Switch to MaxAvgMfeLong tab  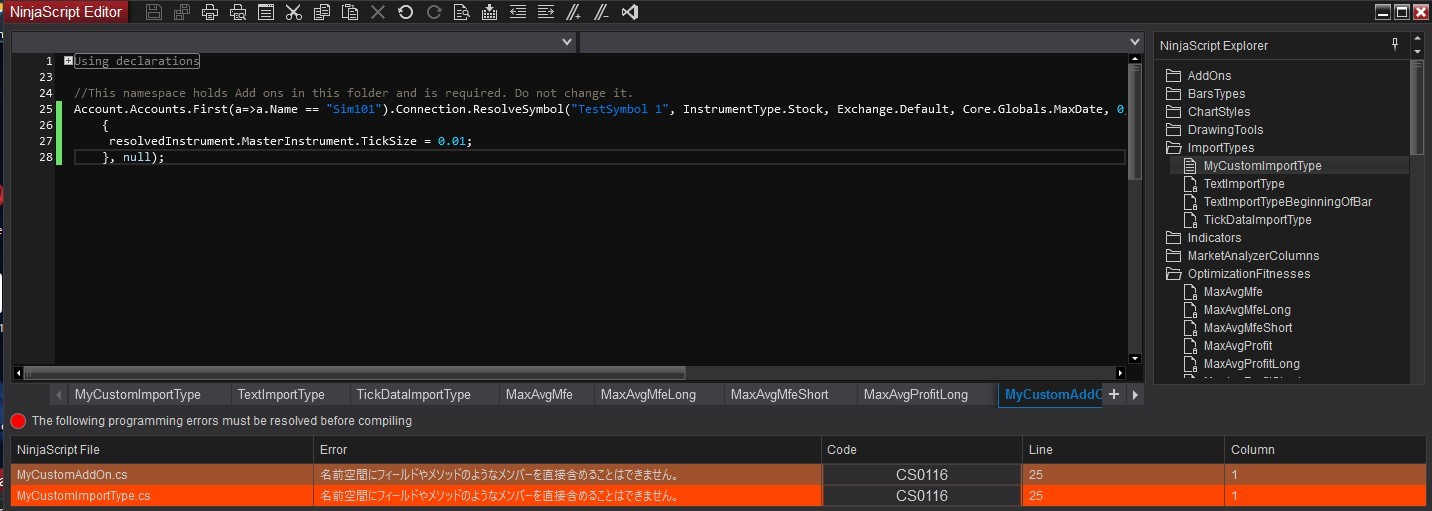pos(648,395)
